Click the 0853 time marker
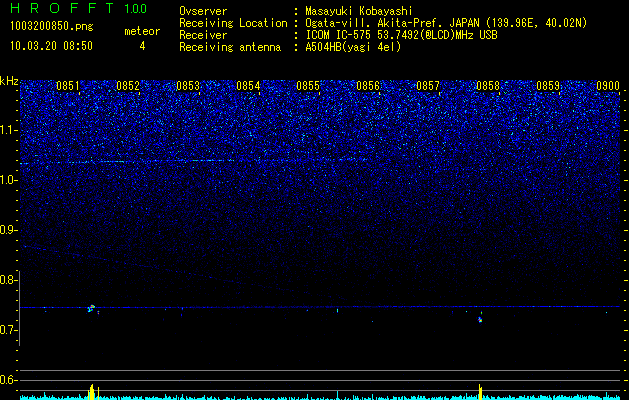Viewport: 629px width, 400px height. (188, 86)
